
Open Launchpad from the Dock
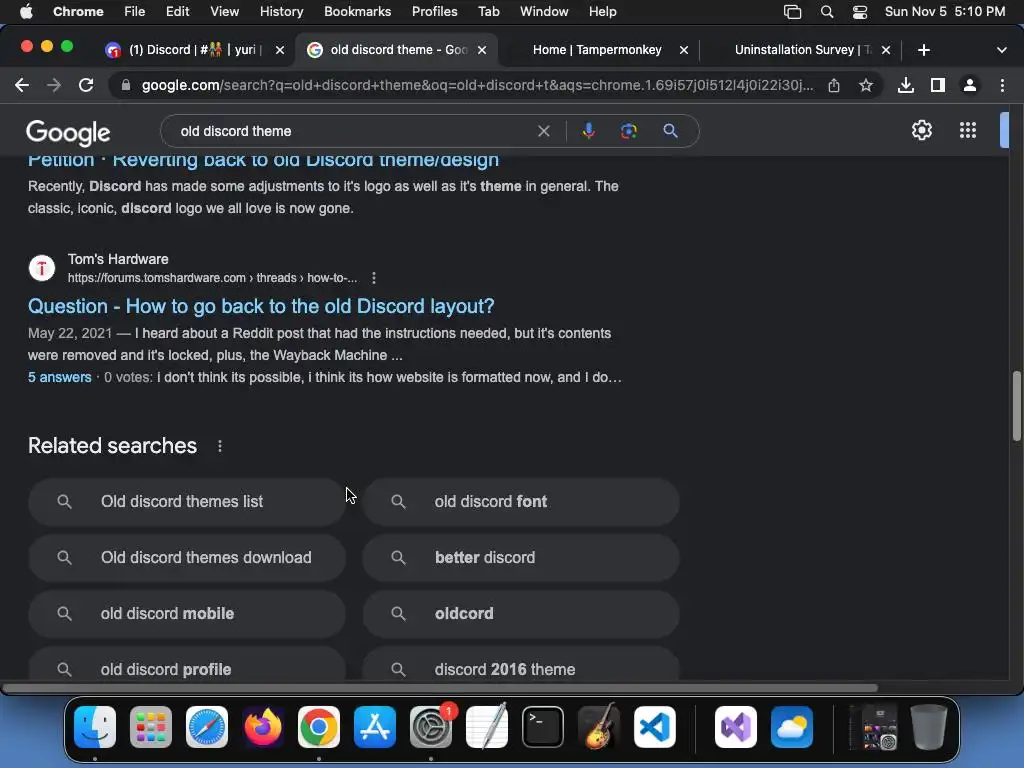point(151,727)
